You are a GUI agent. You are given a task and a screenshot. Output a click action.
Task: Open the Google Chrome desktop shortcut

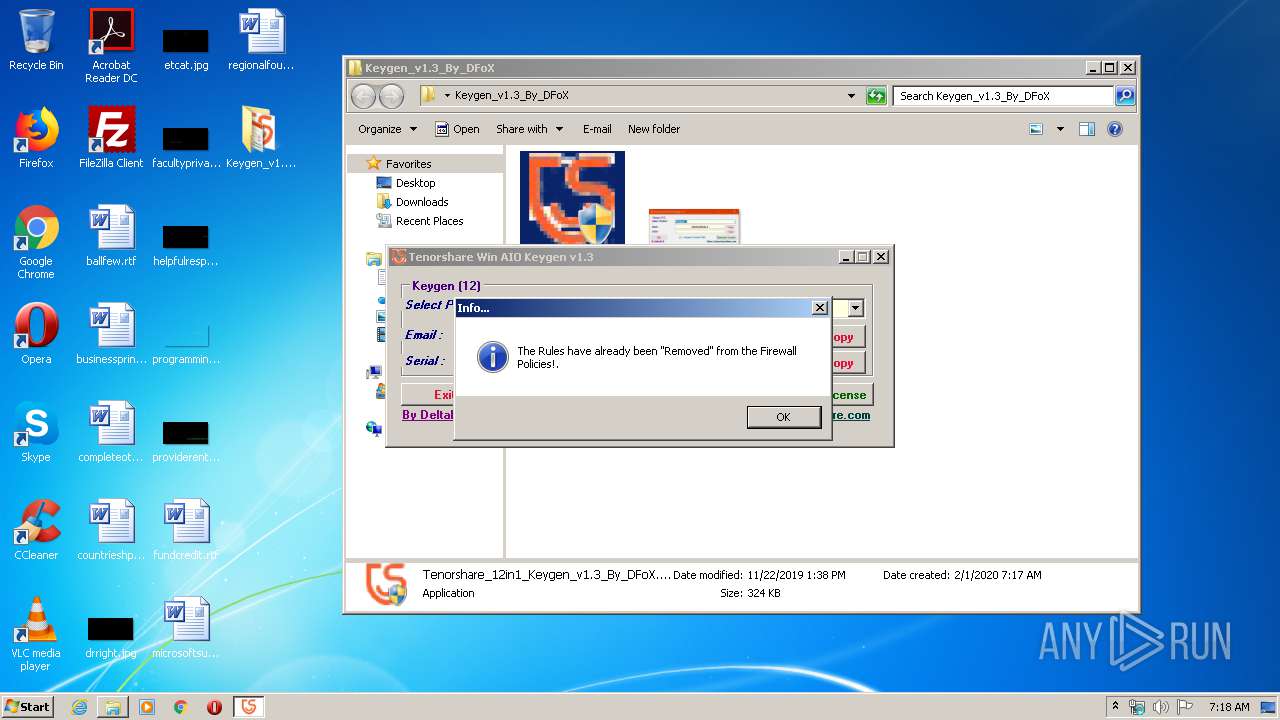point(36,242)
